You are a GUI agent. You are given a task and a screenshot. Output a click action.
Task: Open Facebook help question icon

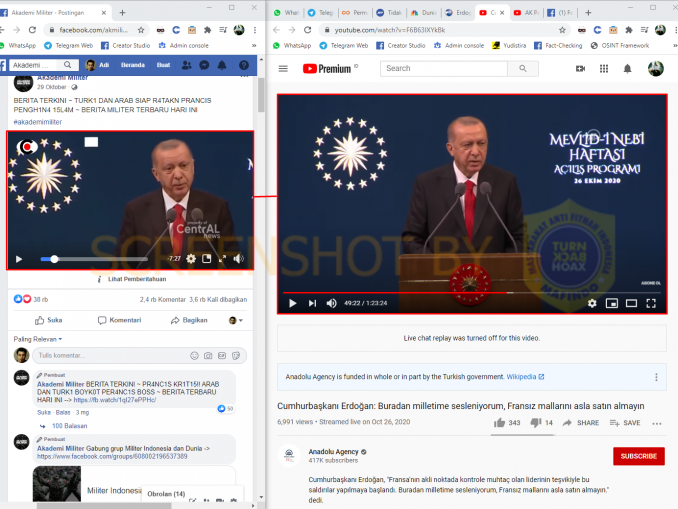click(x=244, y=65)
